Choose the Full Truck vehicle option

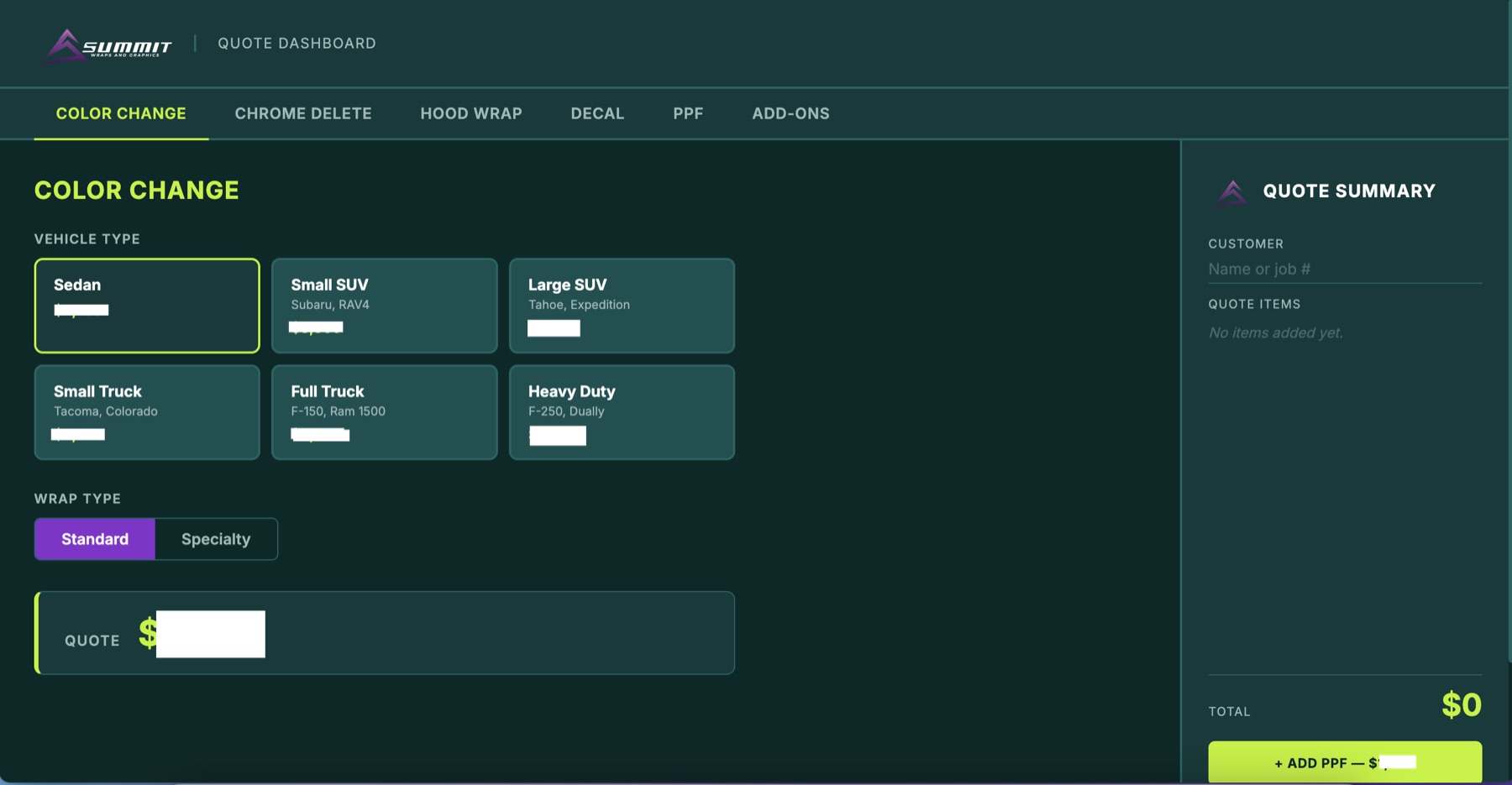pos(385,412)
